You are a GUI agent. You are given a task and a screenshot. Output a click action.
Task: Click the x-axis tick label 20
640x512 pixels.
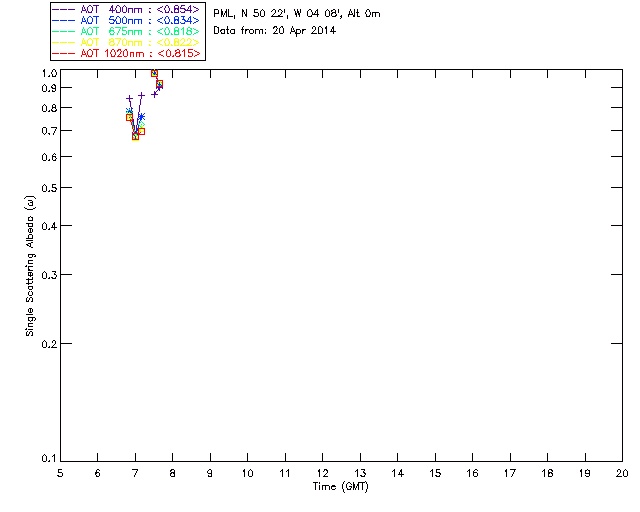[x=622, y=473]
